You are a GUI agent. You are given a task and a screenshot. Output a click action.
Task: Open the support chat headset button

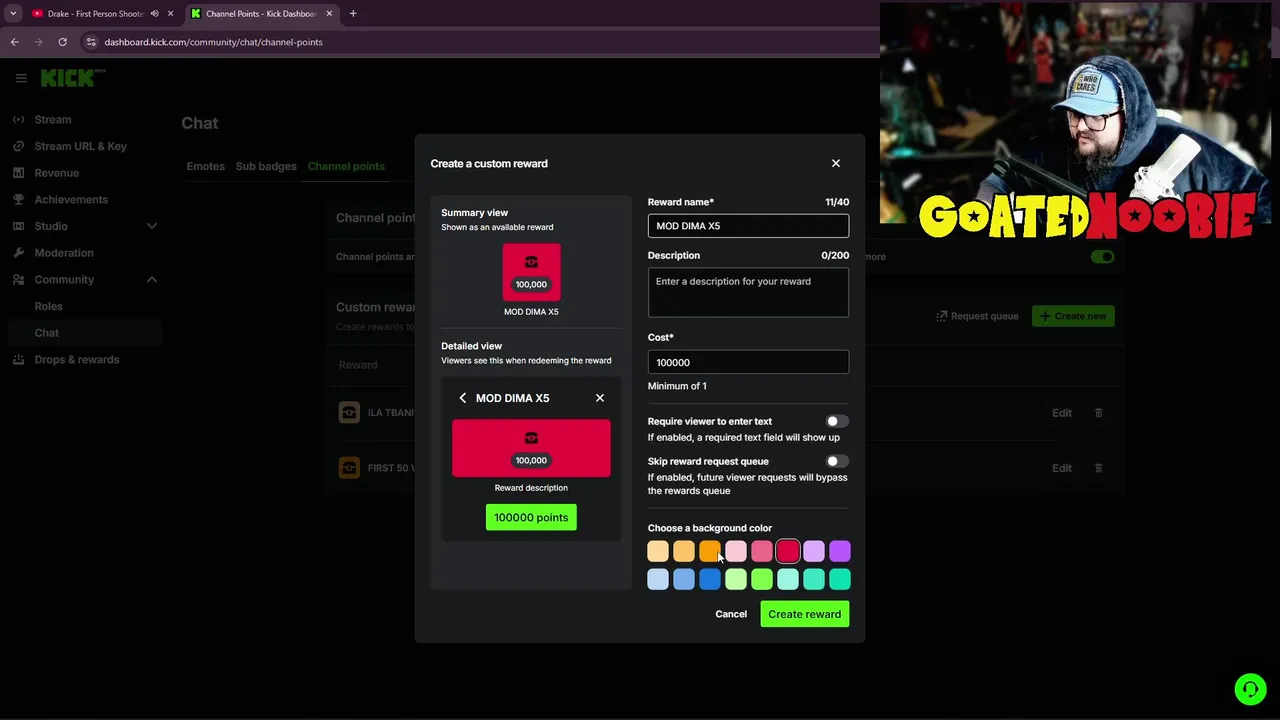click(x=1250, y=689)
